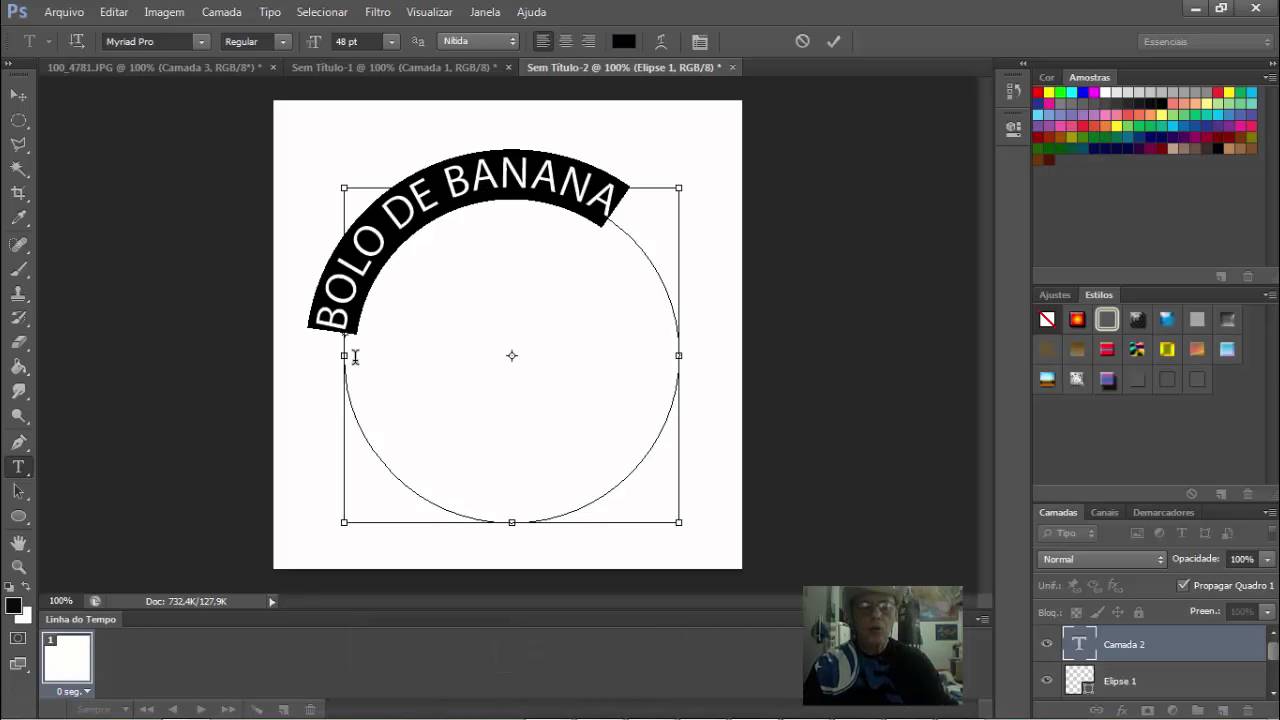Select the Move tool
Image resolution: width=1280 pixels, height=720 pixels.
(x=18, y=95)
